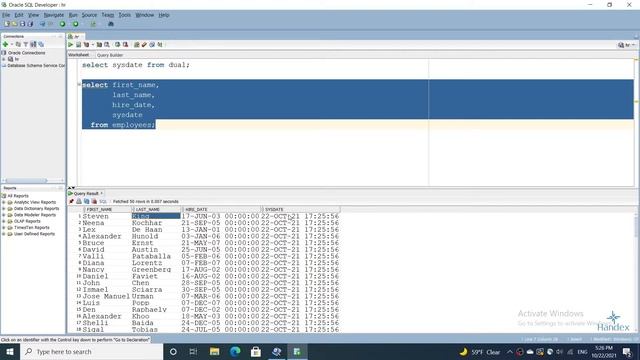Click the Commit icon in worksheet toolbar
Image resolution: width=640 pixels, height=360 pixels.
118,44
